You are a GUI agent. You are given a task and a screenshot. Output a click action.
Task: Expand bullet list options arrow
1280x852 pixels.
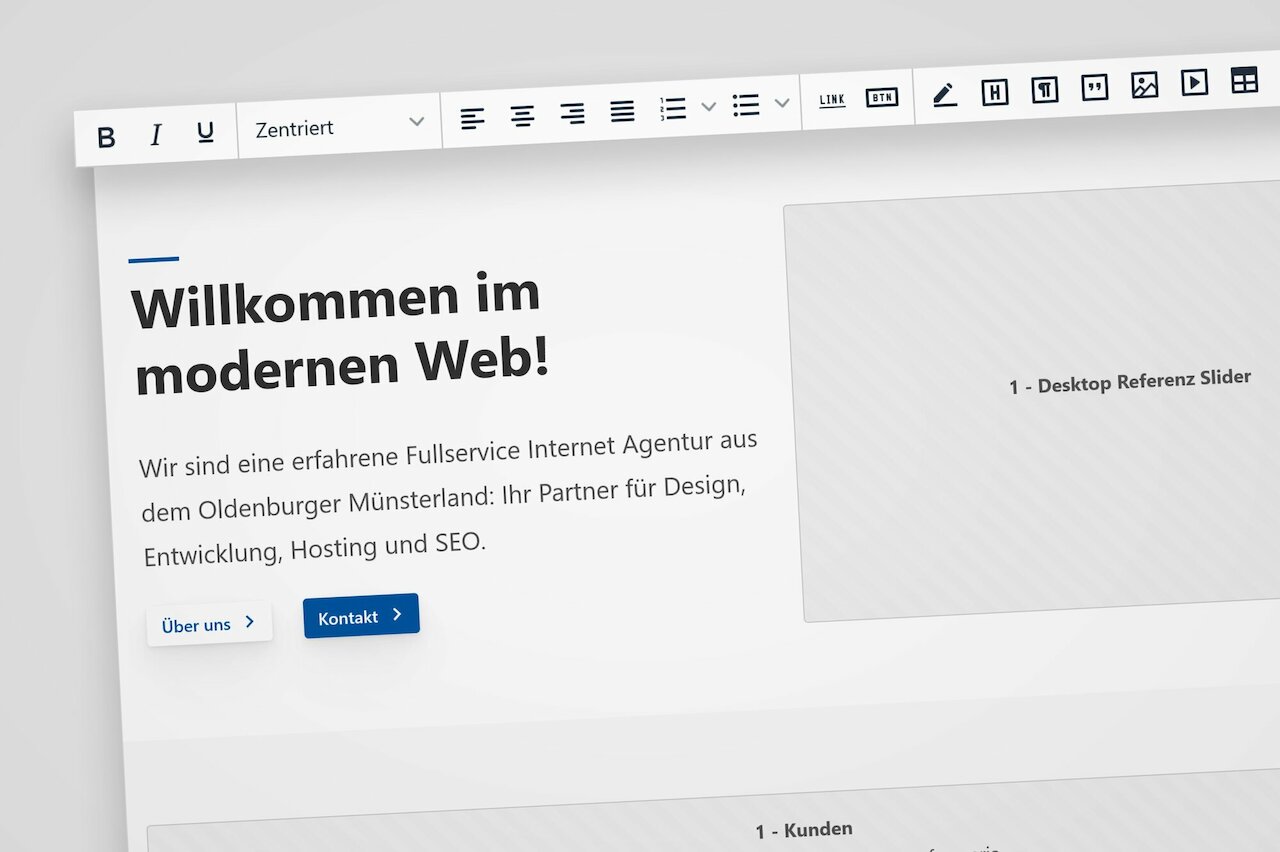click(782, 102)
